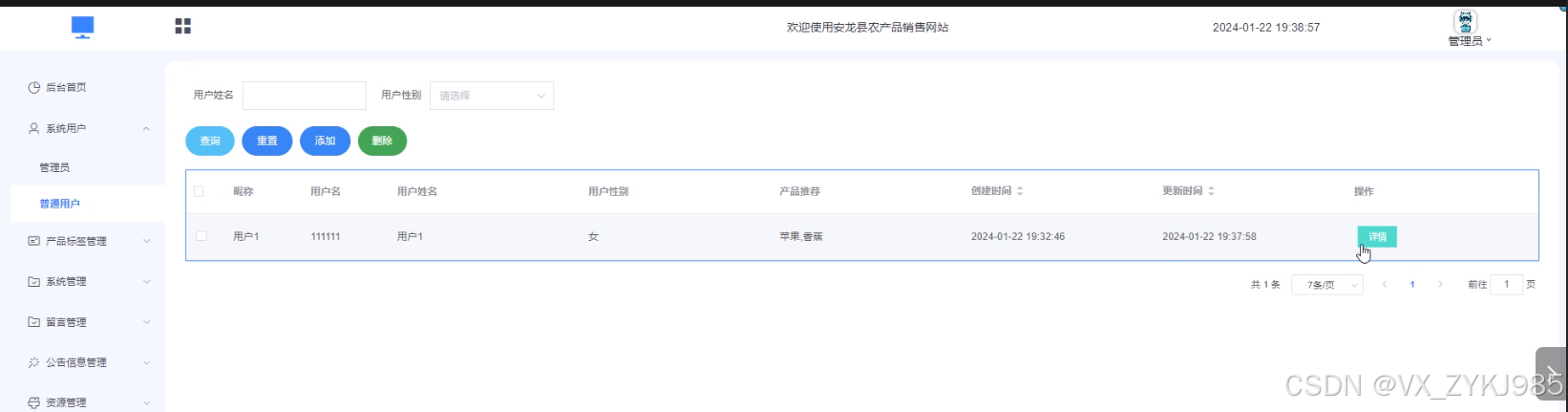This screenshot has height=412, width=1568.
Task: Click the 后台首页 dashboard clock icon
Action: pos(34,87)
